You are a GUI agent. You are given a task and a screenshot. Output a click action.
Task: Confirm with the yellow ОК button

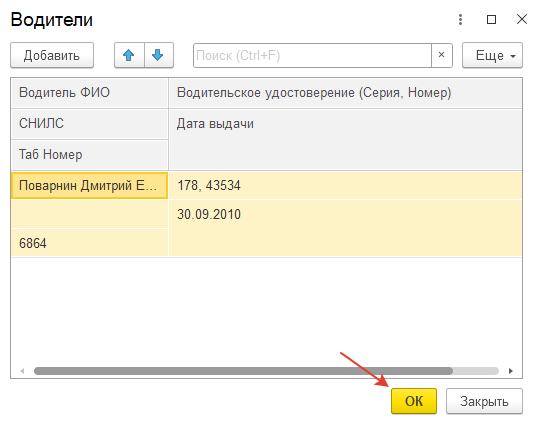click(414, 401)
